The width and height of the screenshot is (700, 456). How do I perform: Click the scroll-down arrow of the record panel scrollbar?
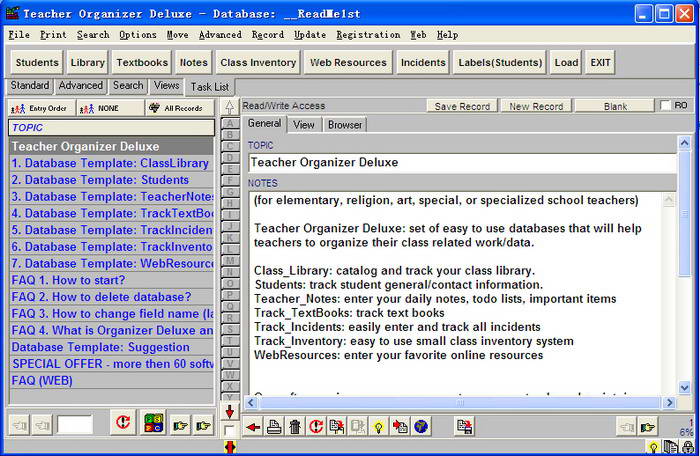pos(684,387)
